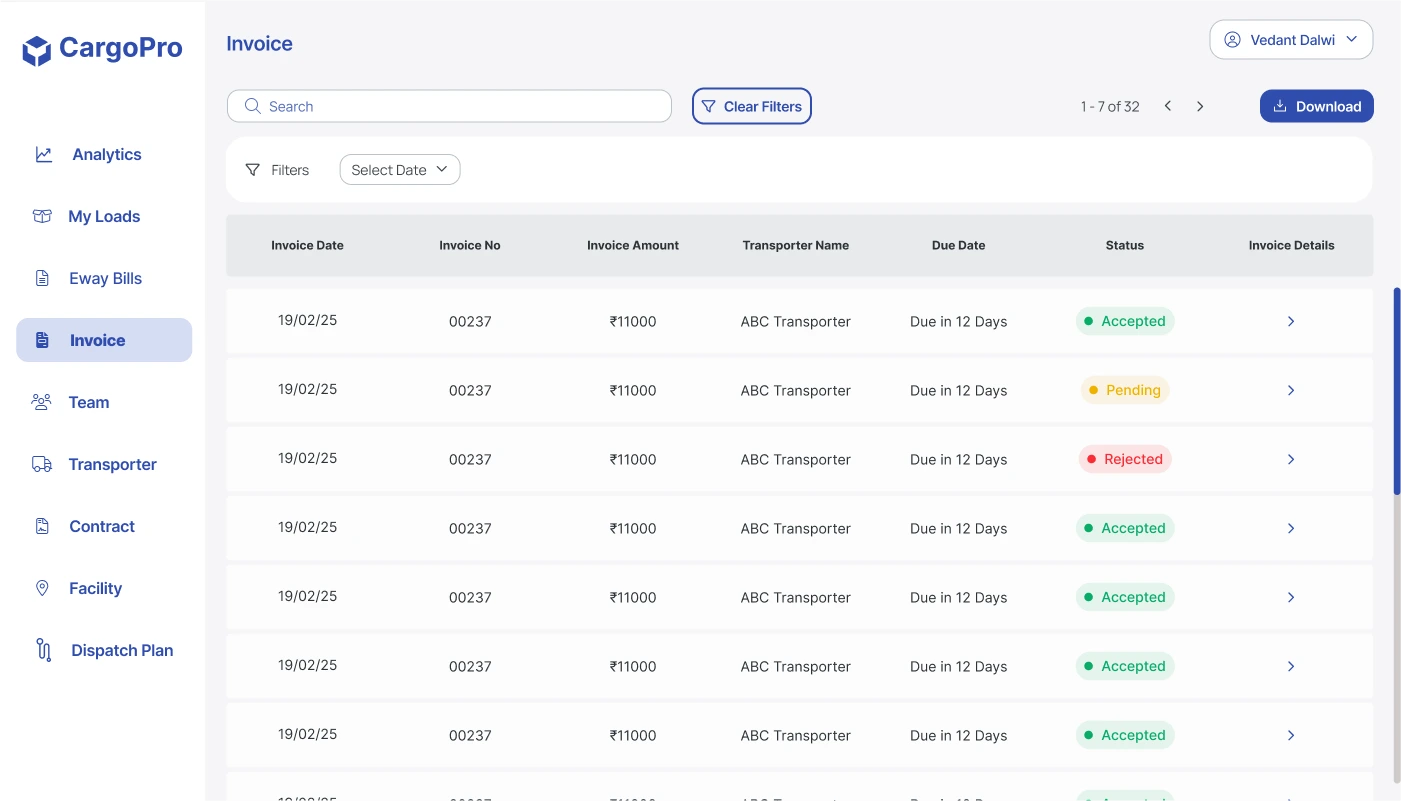1401x801 pixels.
Task: Click into the Search field
Action: pyautogui.click(x=449, y=106)
